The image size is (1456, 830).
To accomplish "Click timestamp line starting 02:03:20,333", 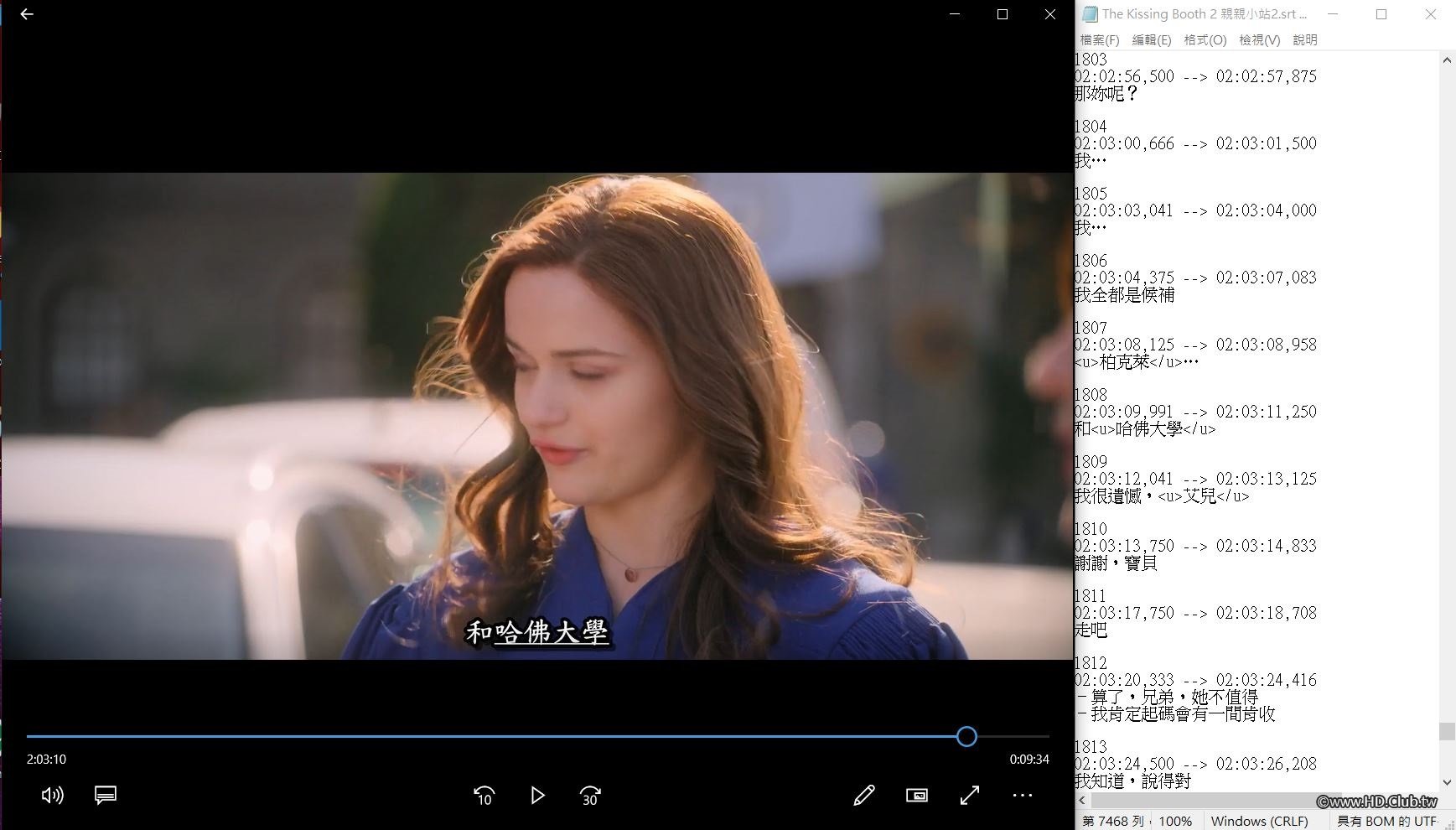I will pyautogui.click(x=1195, y=680).
